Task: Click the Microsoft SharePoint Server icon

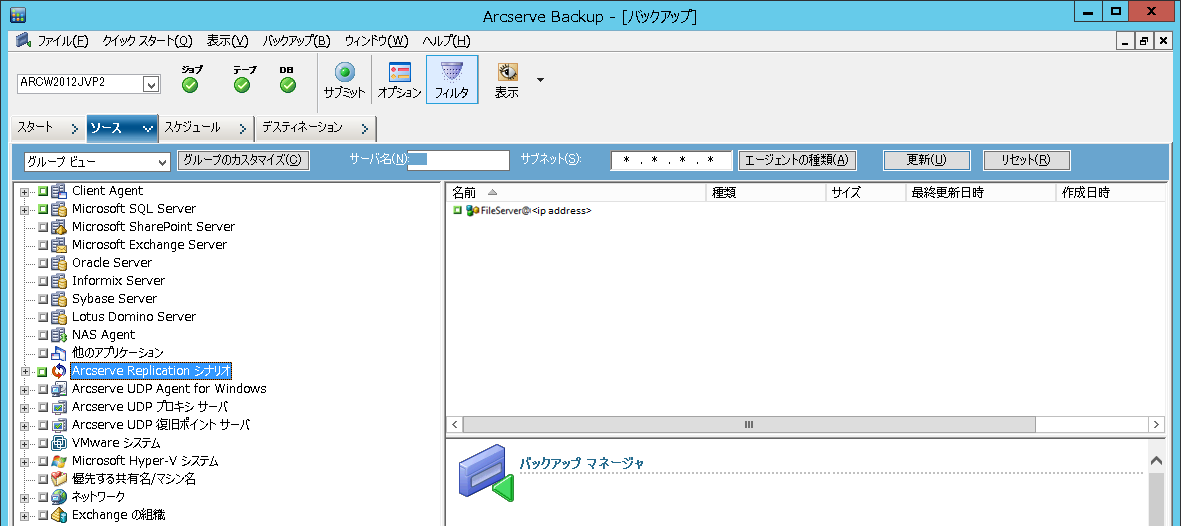Action: (59, 227)
